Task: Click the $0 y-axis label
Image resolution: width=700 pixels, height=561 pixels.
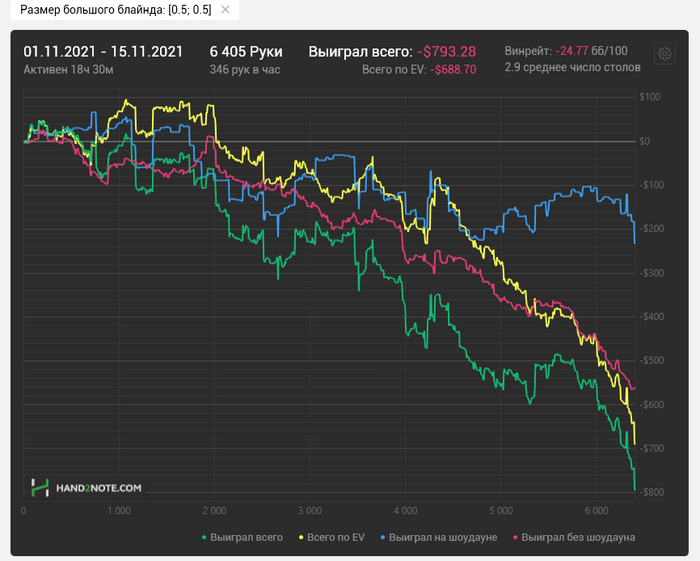Action: [645, 141]
